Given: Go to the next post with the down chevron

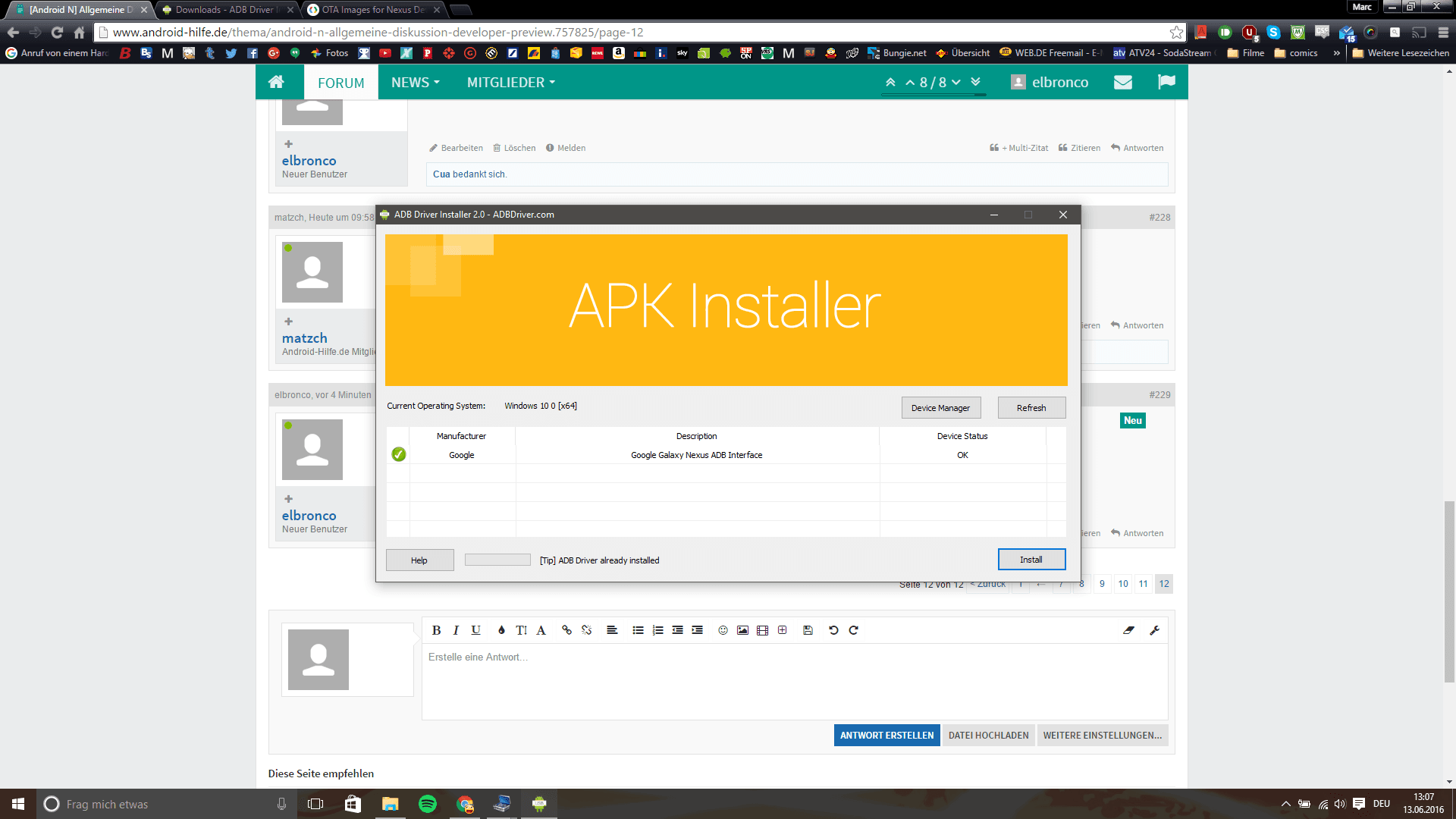Looking at the screenshot, I should (956, 83).
